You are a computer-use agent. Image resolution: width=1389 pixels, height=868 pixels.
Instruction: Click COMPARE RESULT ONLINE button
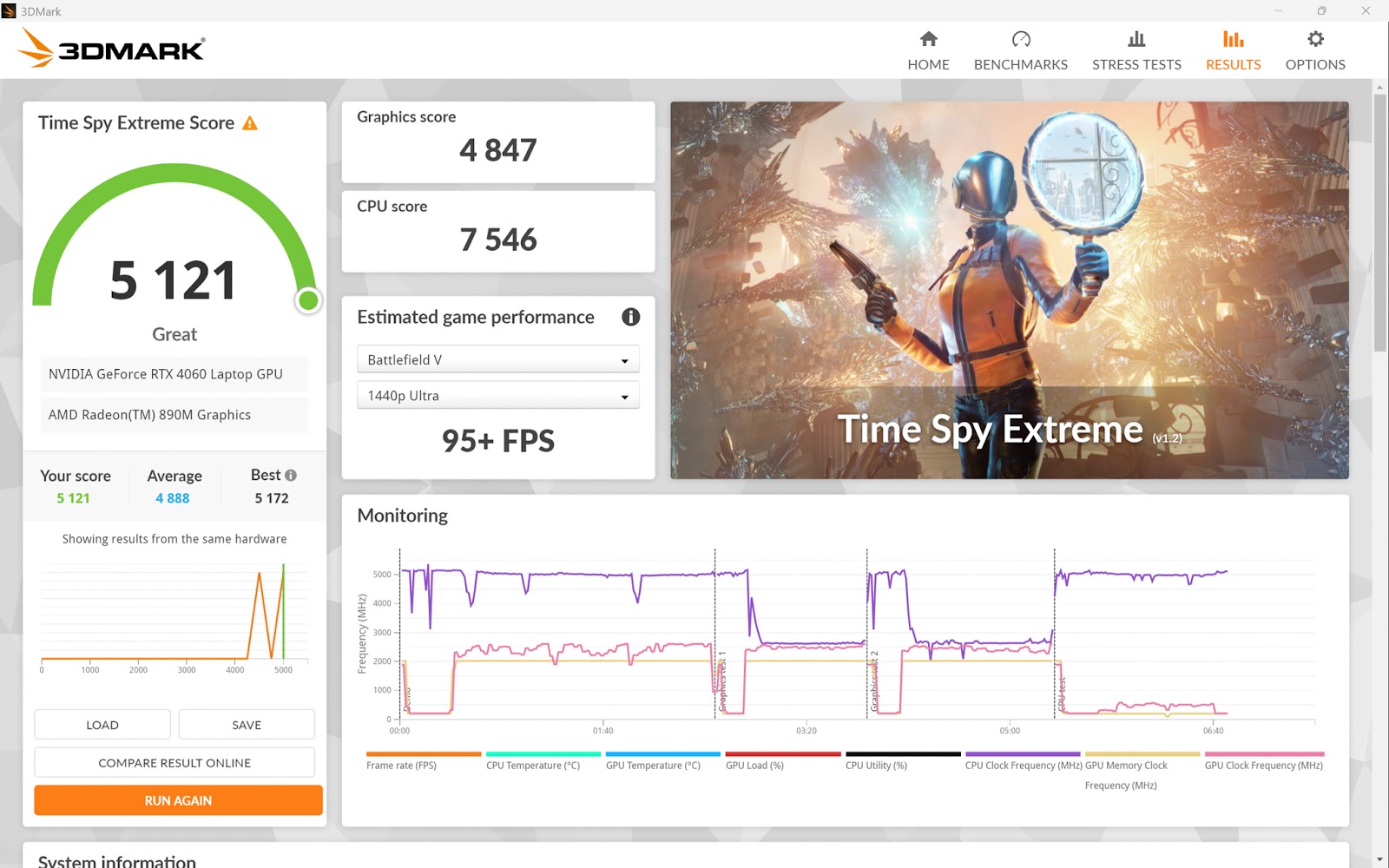(x=174, y=763)
